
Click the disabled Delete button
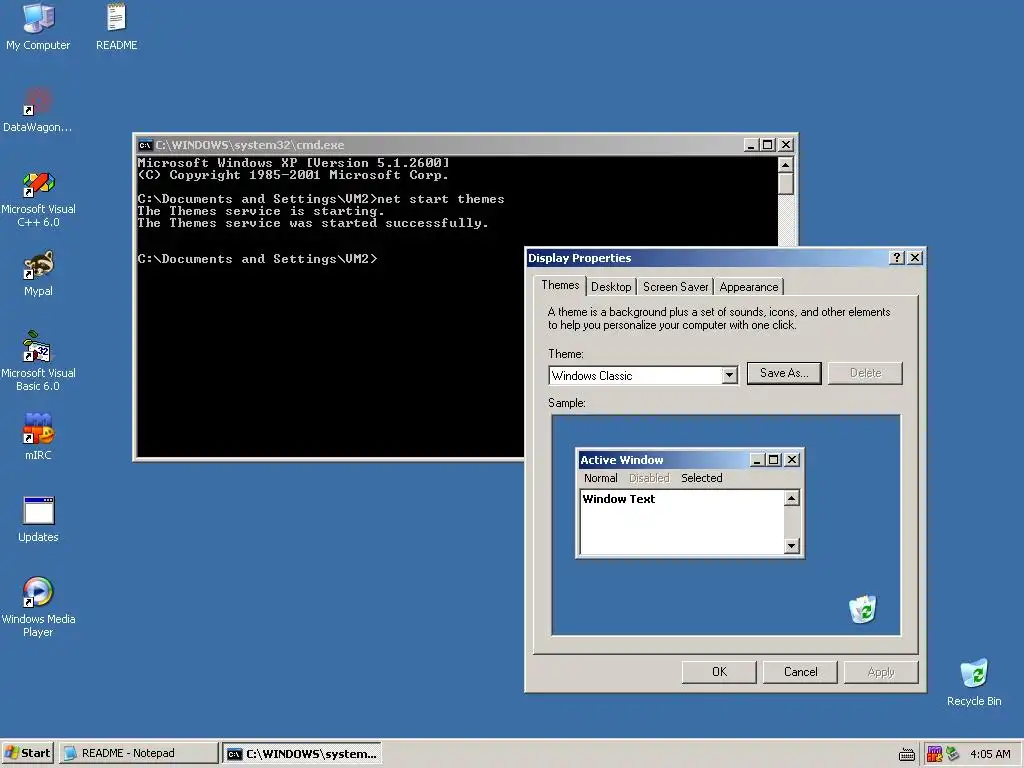[x=865, y=373]
